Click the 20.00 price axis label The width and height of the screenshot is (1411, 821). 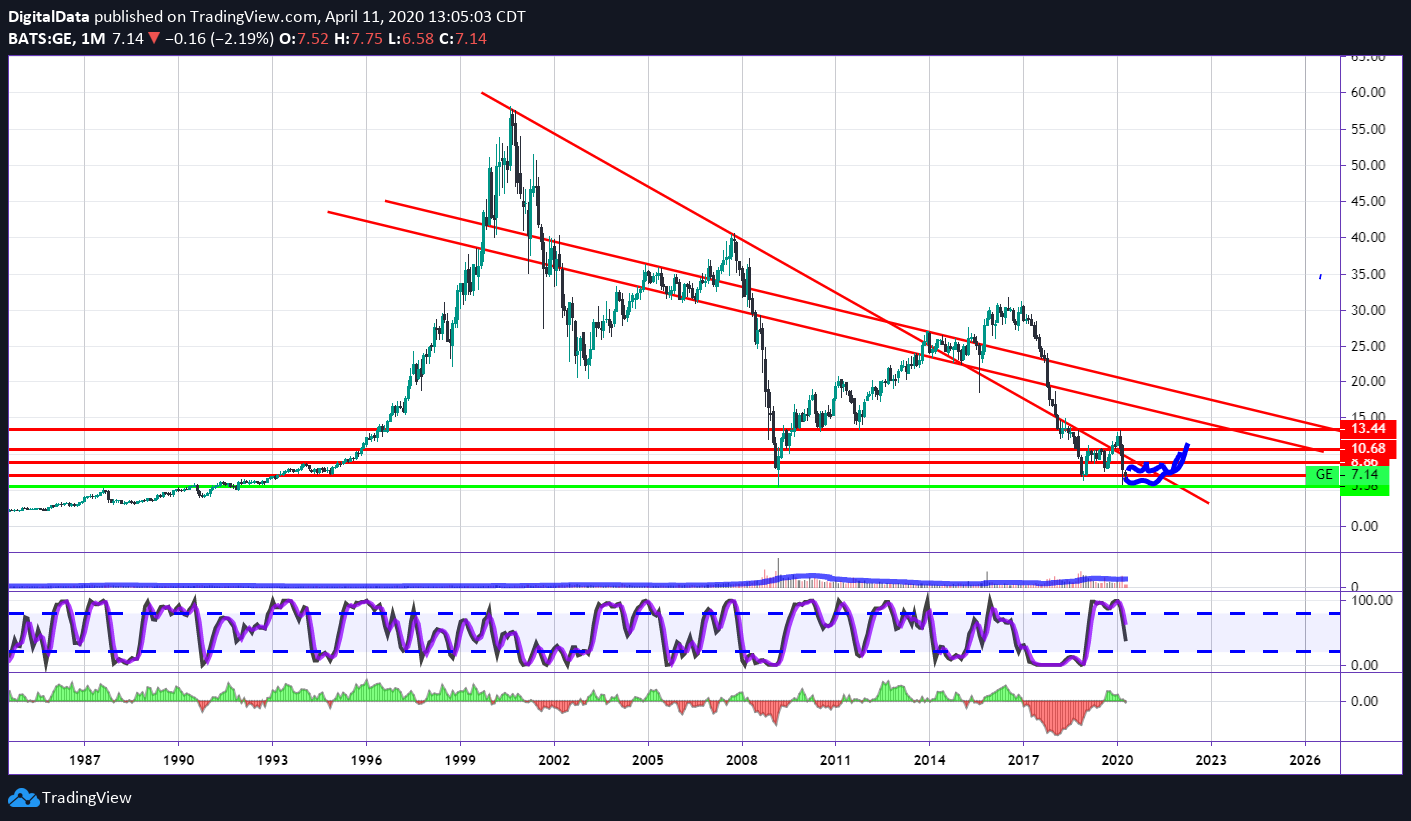coord(1368,382)
